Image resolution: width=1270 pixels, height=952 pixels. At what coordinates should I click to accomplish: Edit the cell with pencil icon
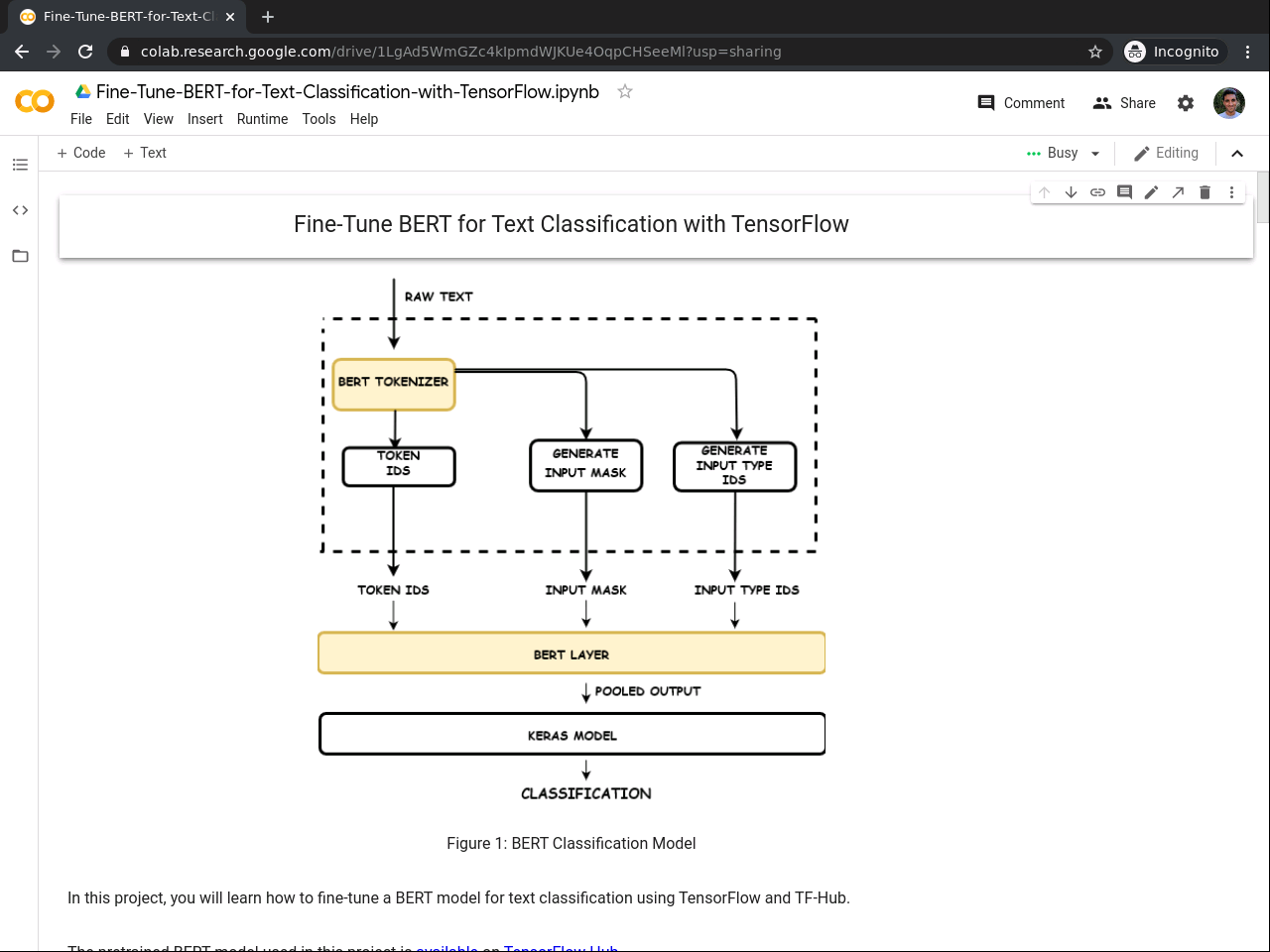click(1151, 192)
